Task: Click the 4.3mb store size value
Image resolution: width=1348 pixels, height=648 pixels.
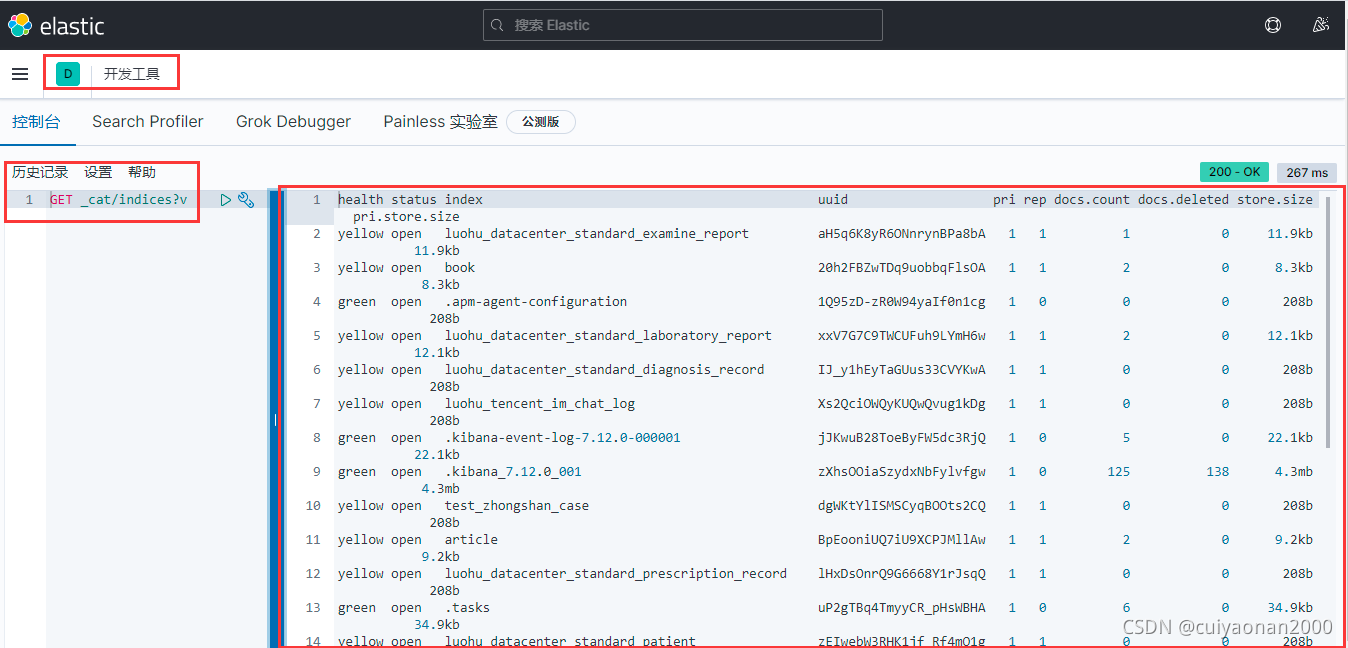Action: (1294, 472)
